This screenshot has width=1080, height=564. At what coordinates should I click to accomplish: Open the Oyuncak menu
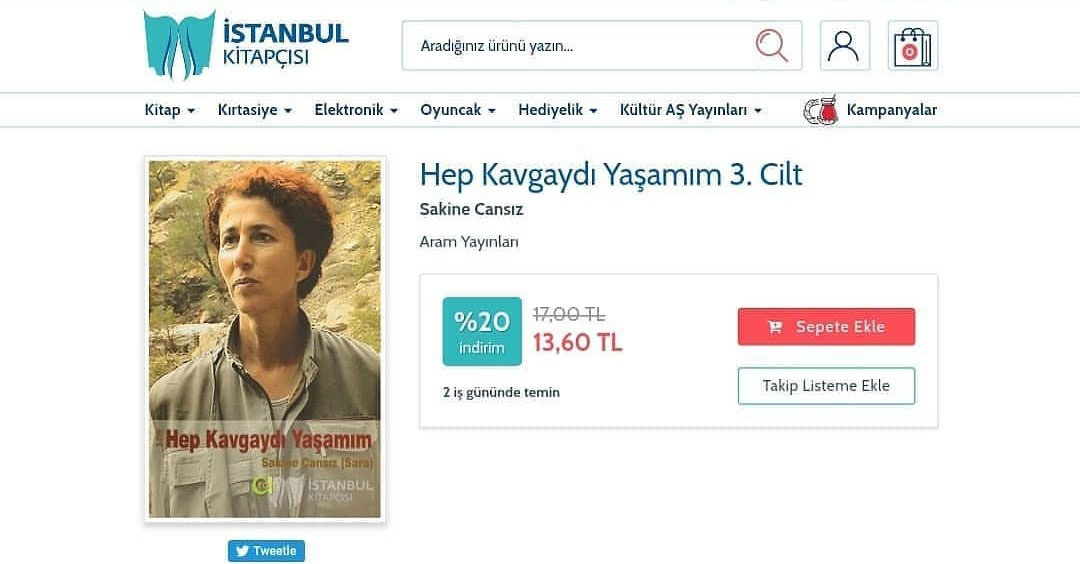(x=458, y=110)
